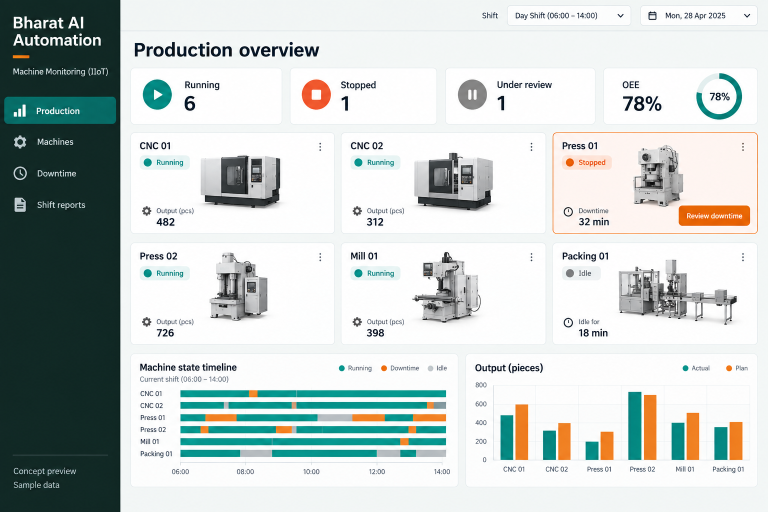Open Mill 01 card more-options menu

(x=531, y=257)
